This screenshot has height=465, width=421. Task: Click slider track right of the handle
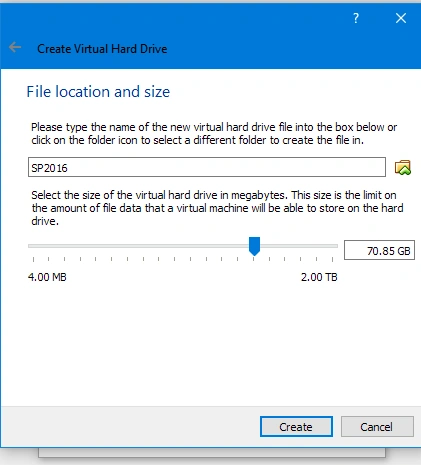click(299, 246)
